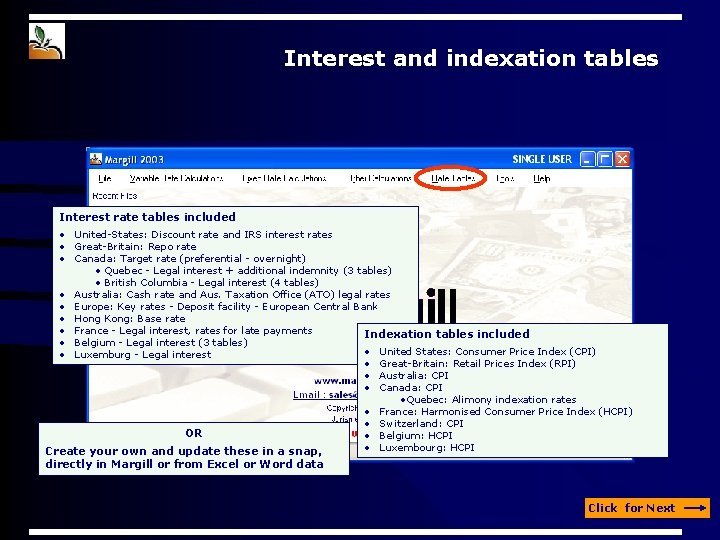Viewport: 720px width, 540px height.
Task: Open the Fixed Rate Calculations menu
Action: click(x=284, y=179)
